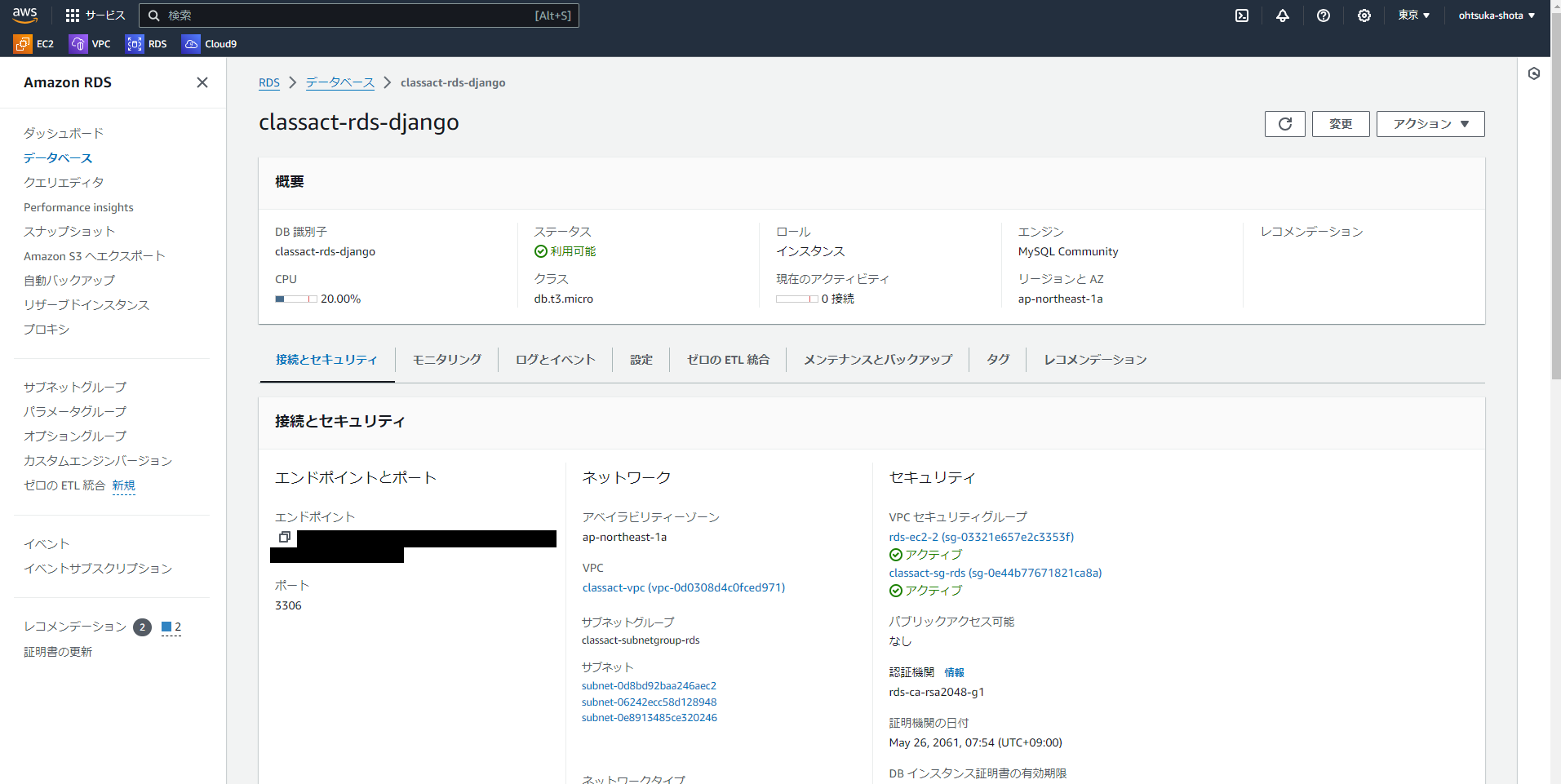Open subnet-06242ecc58d128948 link
1561x784 pixels.
(649, 702)
